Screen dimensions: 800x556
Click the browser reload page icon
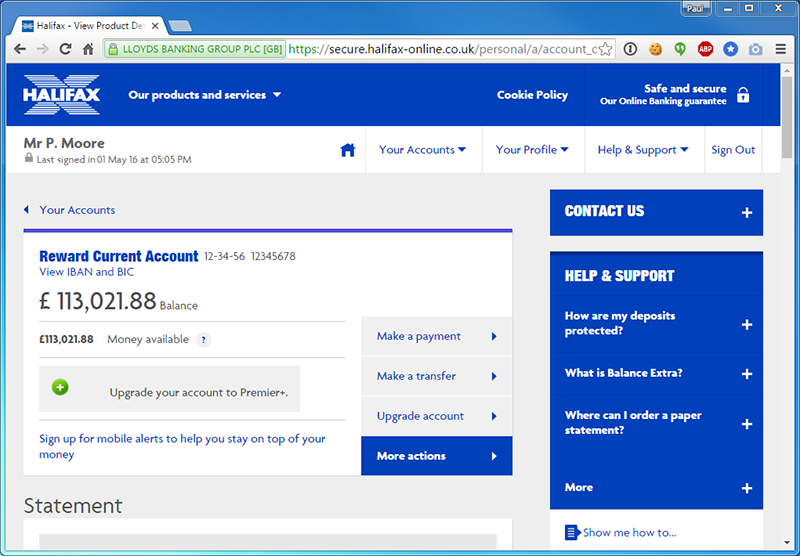pyautogui.click(x=66, y=48)
